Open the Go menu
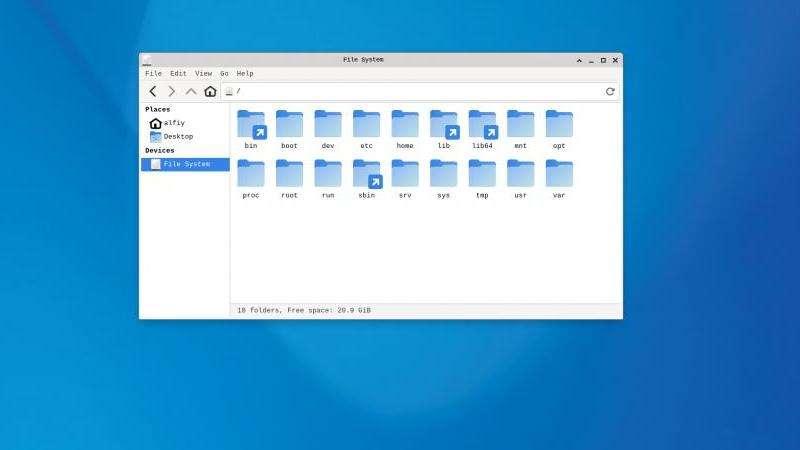The image size is (800, 450). pyautogui.click(x=224, y=73)
